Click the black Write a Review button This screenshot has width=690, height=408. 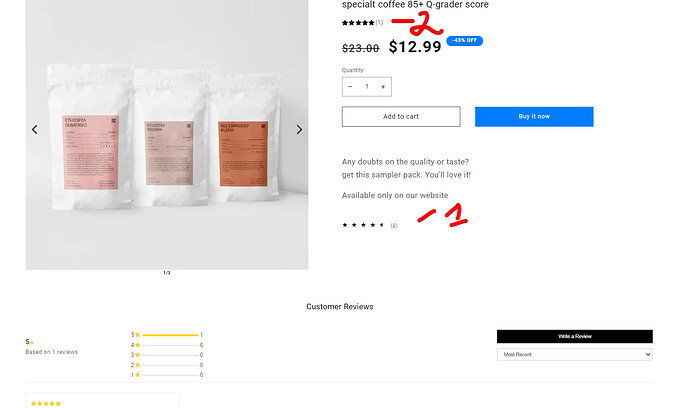click(575, 336)
